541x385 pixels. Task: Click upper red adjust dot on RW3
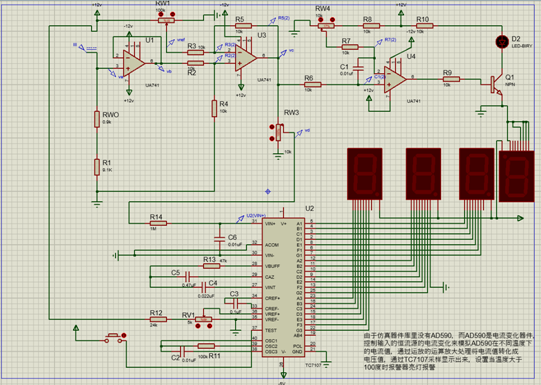(272, 127)
